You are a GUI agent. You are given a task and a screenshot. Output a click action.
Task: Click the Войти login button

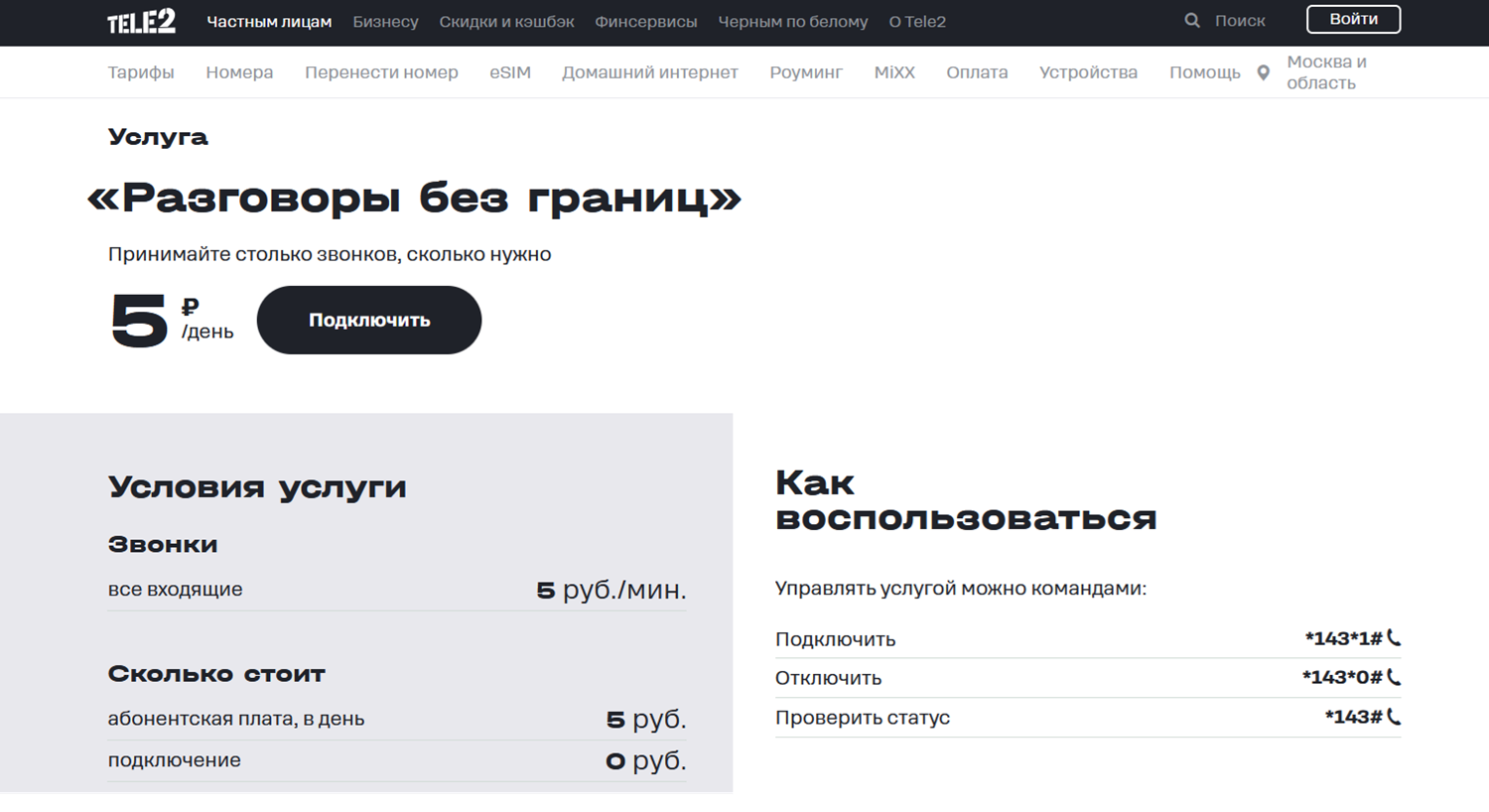click(x=1353, y=19)
